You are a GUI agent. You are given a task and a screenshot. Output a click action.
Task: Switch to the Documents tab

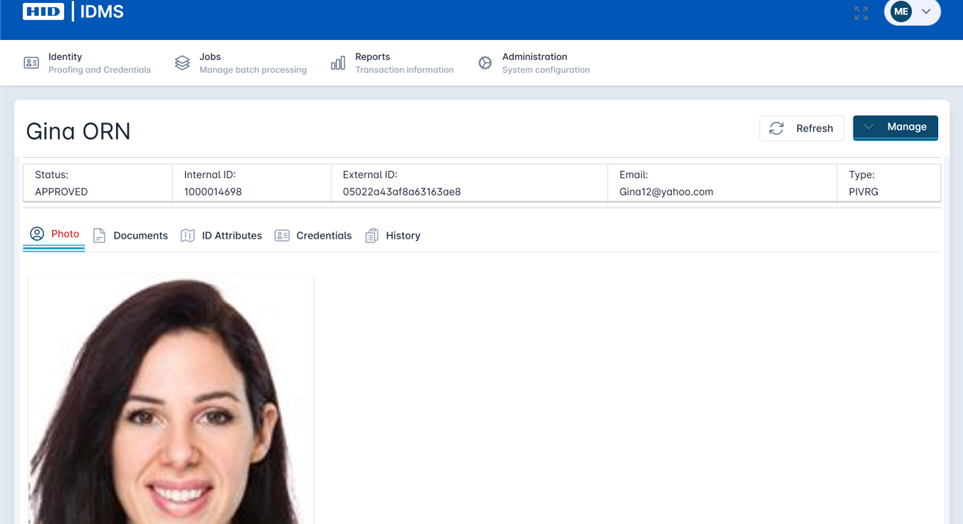point(130,235)
